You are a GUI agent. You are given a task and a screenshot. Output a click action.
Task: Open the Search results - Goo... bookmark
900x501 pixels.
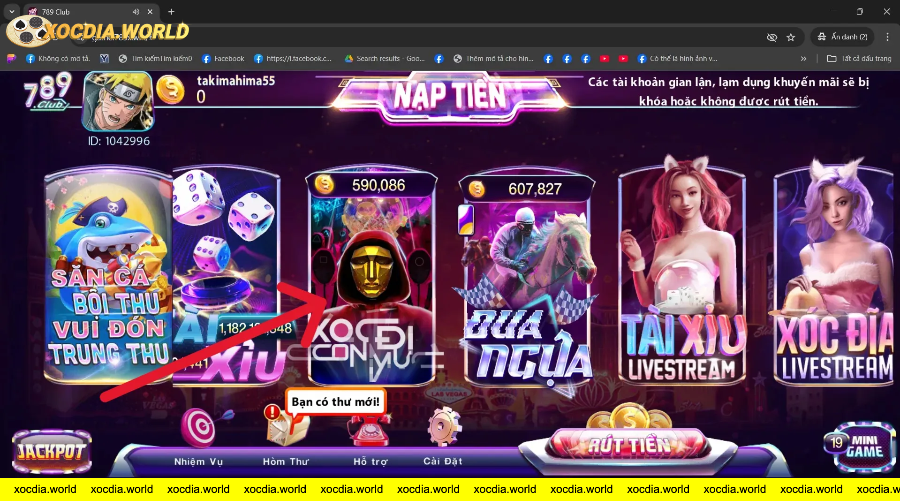point(385,58)
